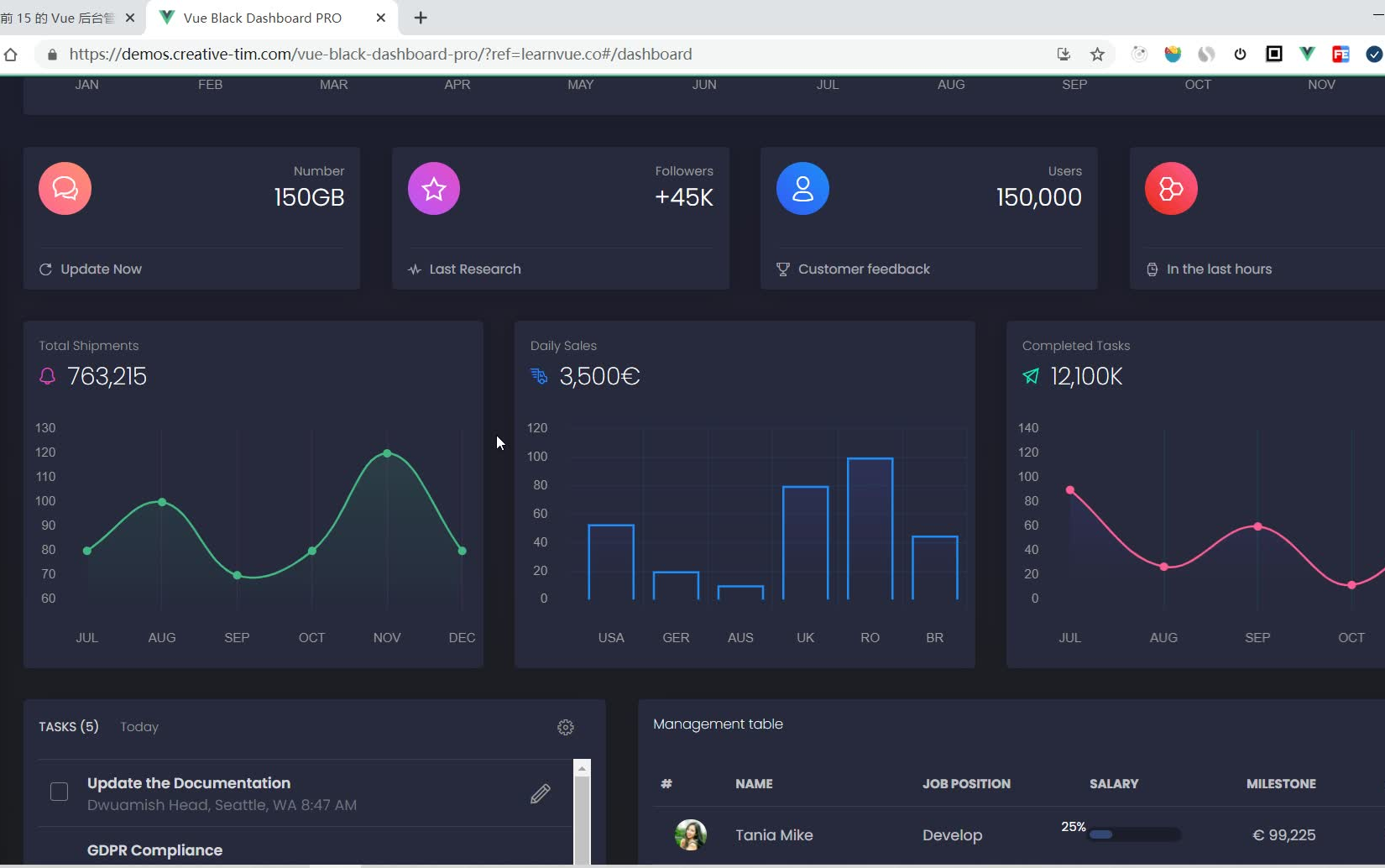The height and width of the screenshot is (868, 1385).
Task: Open a new browser tab
Action: [421, 18]
